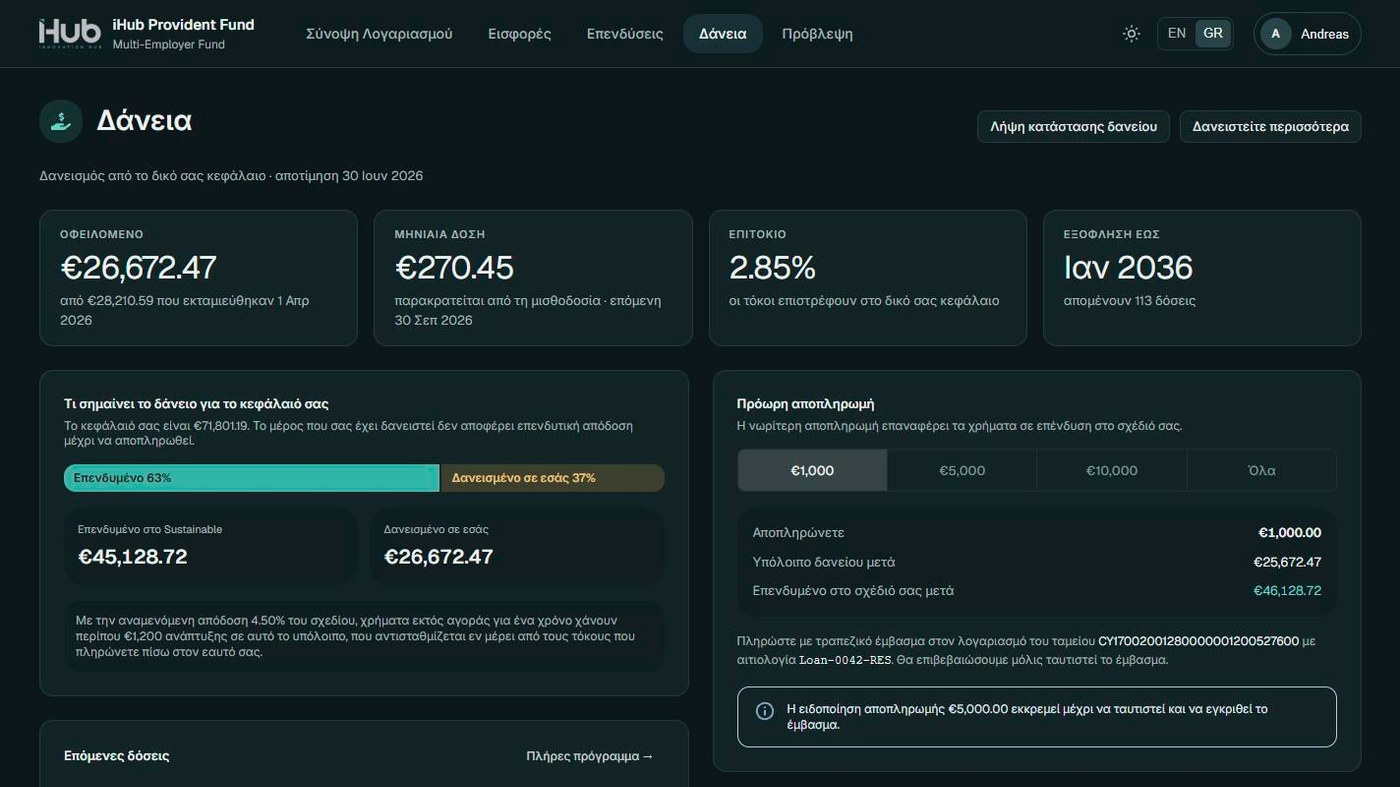Click the Μηνιαία Δόση €270.45 card
This screenshot has height=787, width=1400.
[533, 278]
